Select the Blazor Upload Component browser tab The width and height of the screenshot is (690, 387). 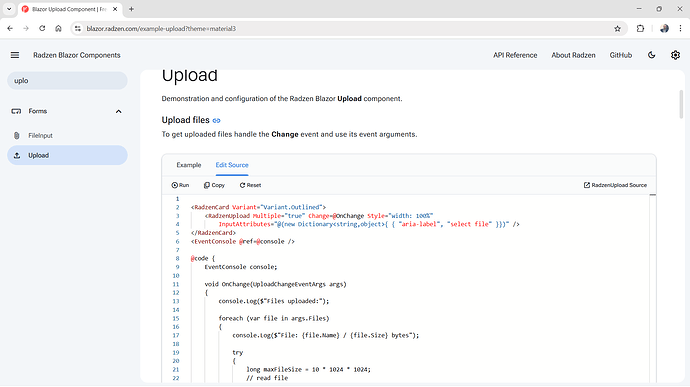(70, 9)
